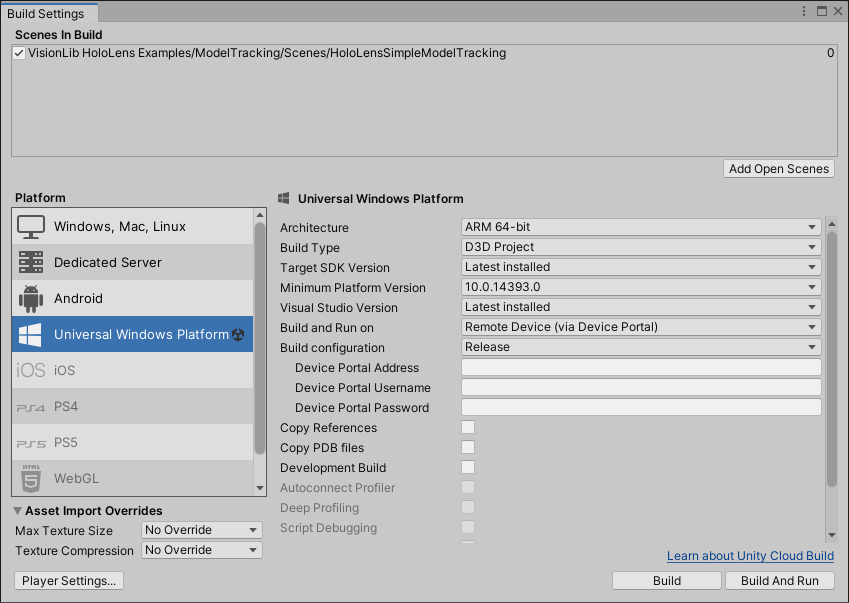Screen dimensions: 849x603
Task: Open the Target SDK Version dropdown
Action: pyautogui.click(x=641, y=267)
